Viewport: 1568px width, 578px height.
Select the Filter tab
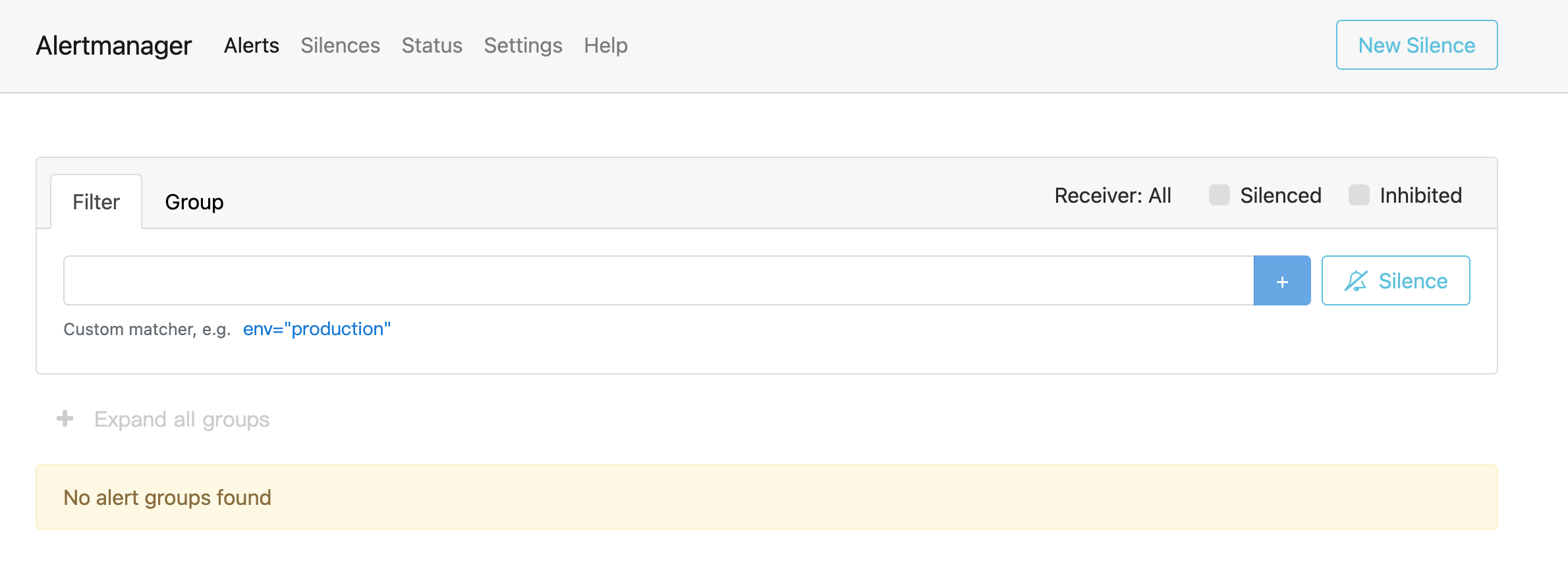[96, 201]
